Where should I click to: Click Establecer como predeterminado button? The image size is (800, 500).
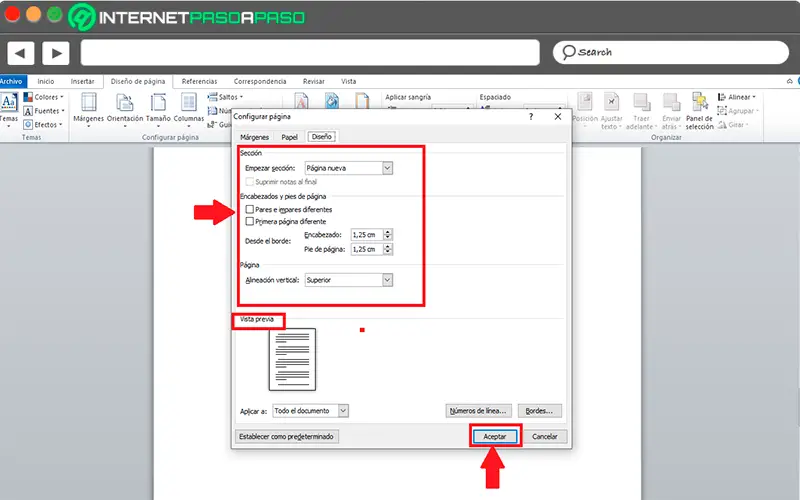point(286,436)
